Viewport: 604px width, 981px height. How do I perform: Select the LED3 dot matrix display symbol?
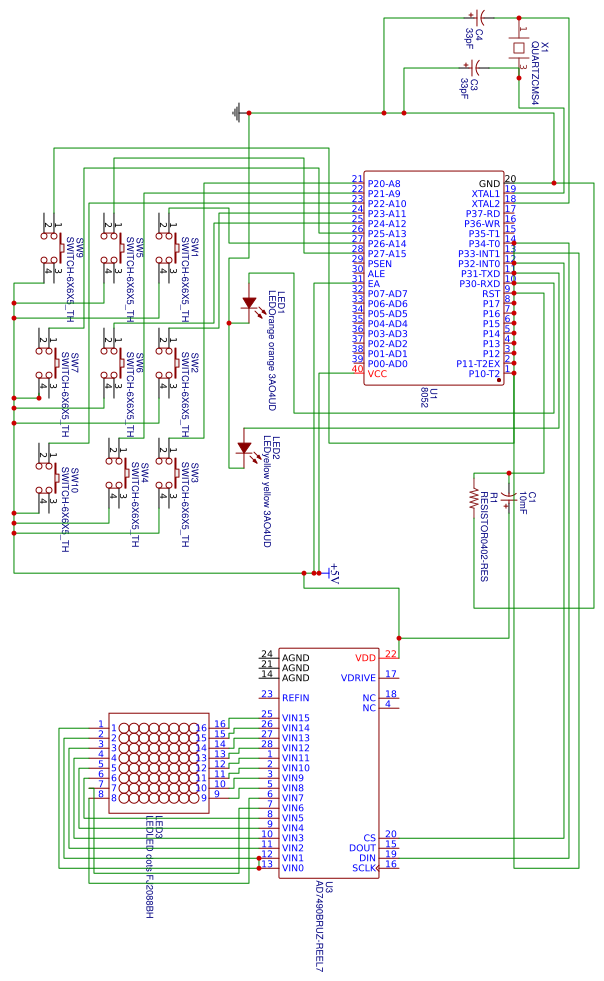tap(159, 763)
